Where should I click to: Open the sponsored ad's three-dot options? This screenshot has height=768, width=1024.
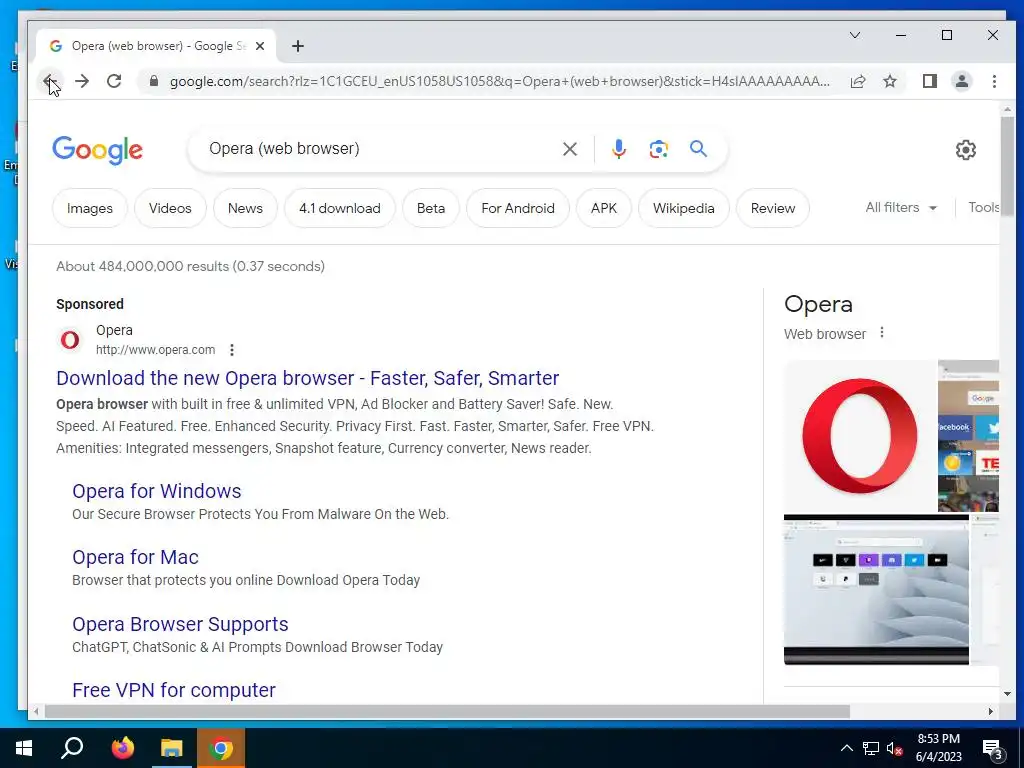(232, 350)
